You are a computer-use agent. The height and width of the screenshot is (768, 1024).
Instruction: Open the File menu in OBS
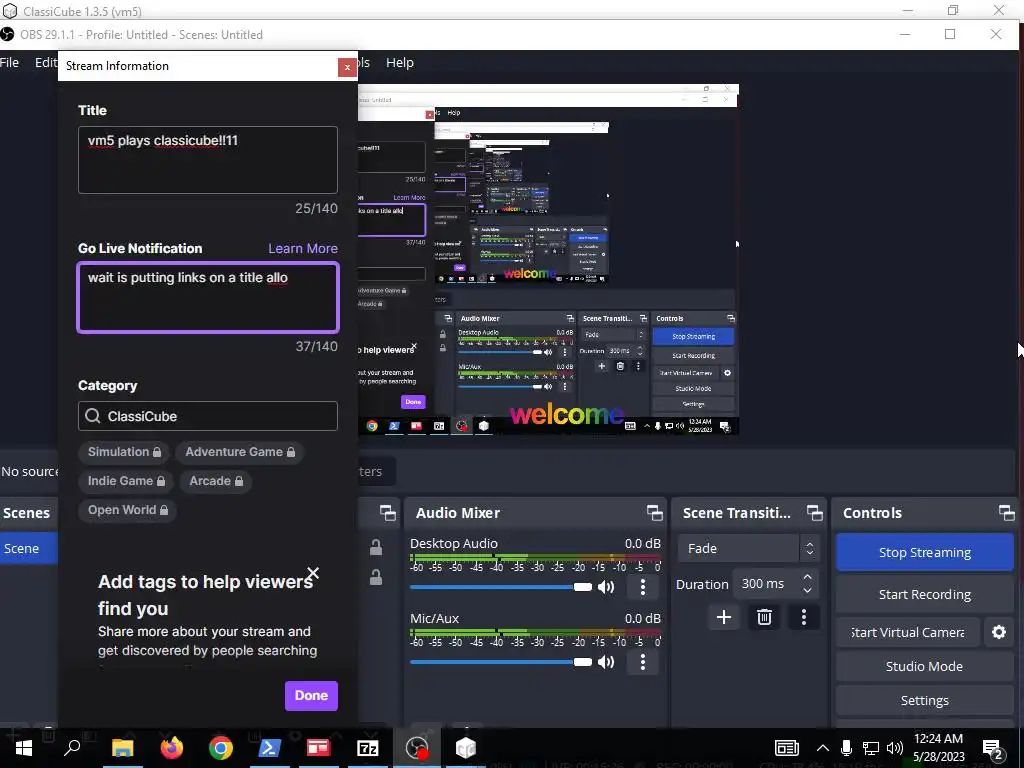(x=10, y=63)
